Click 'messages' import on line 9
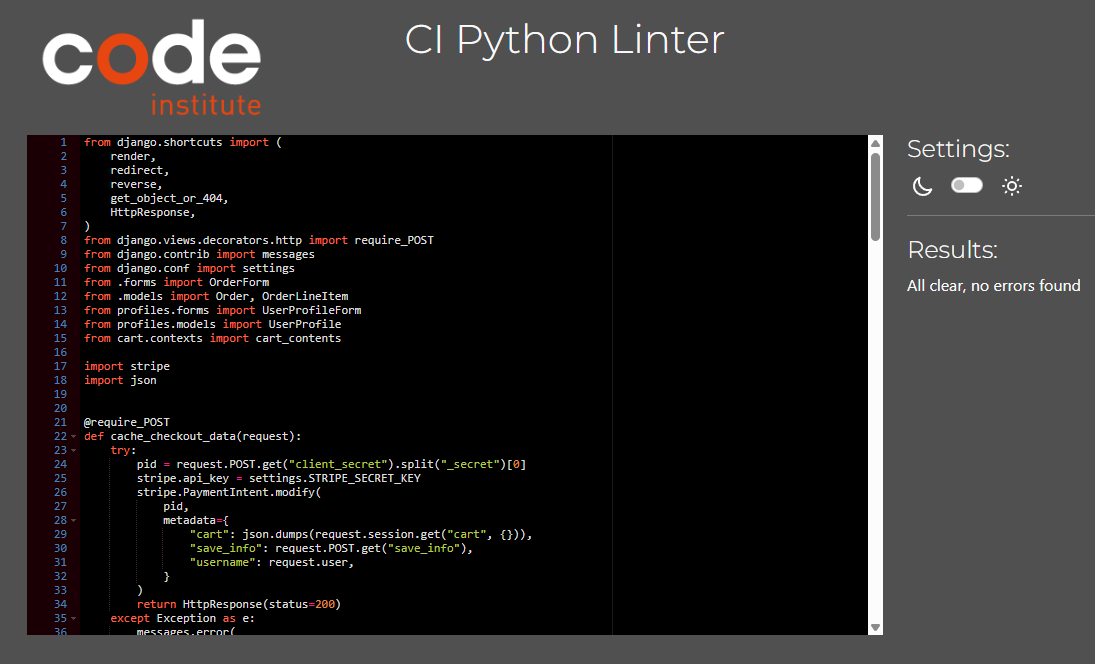 pyautogui.click(x=288, y=254)
